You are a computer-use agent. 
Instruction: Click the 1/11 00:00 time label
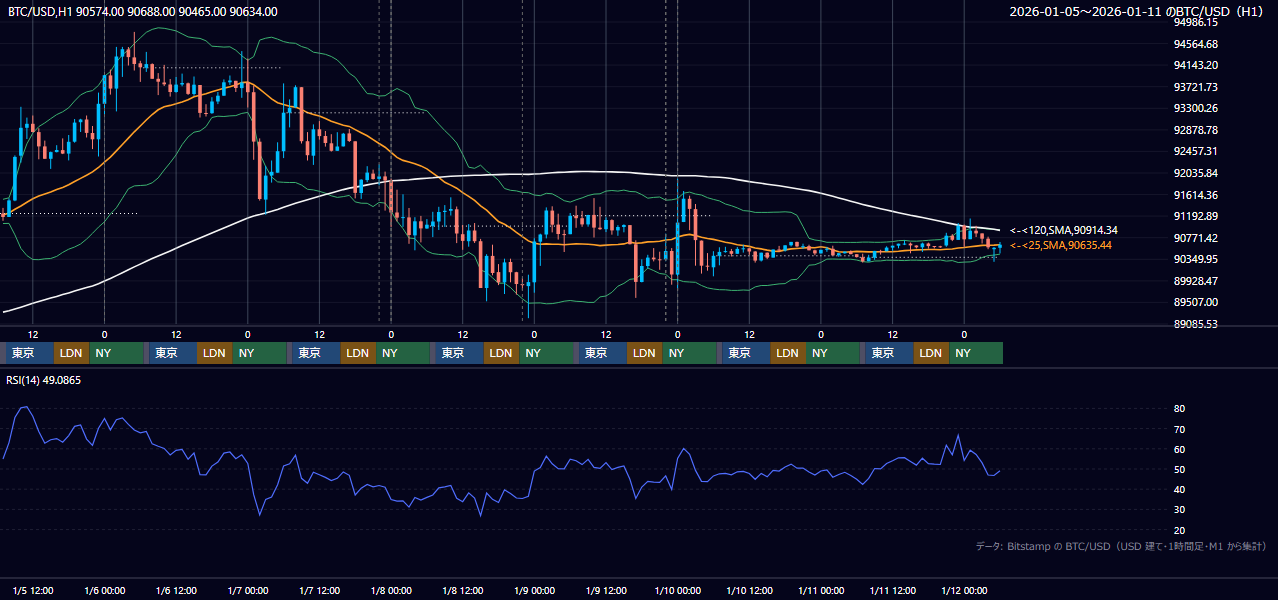[821, 590]
